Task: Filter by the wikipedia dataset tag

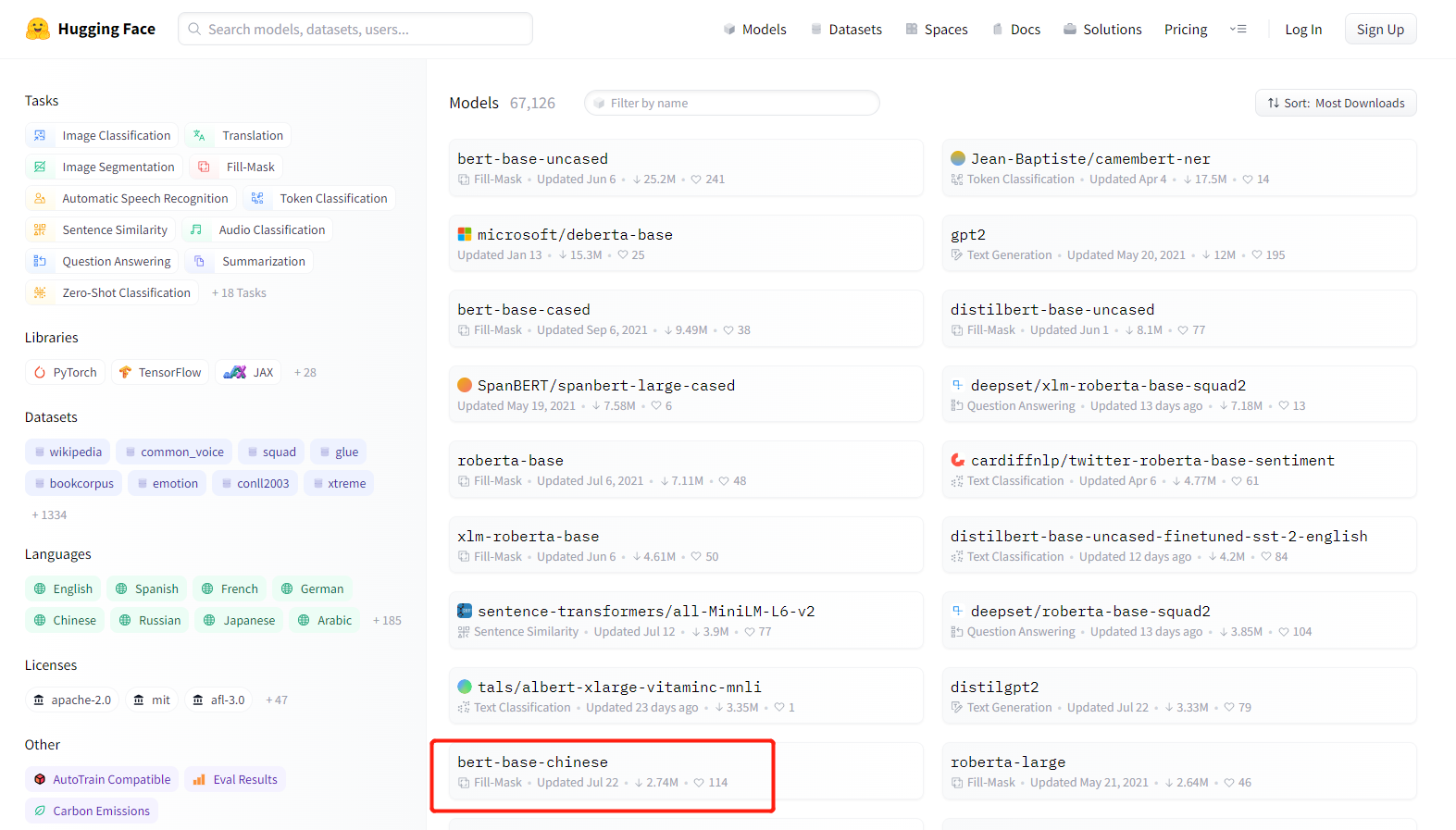Action: (68, 452)
